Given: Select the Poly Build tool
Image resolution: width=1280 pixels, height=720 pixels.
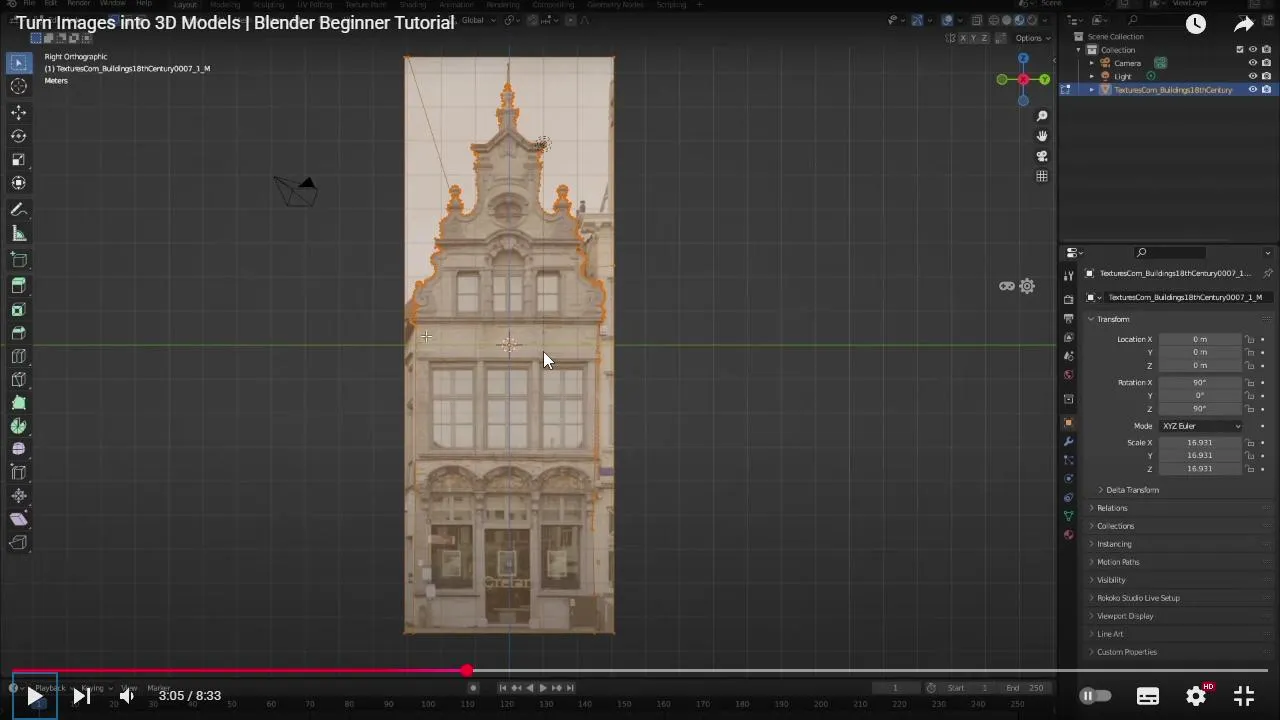Looking at the screenshot, I should coord(18,403).
